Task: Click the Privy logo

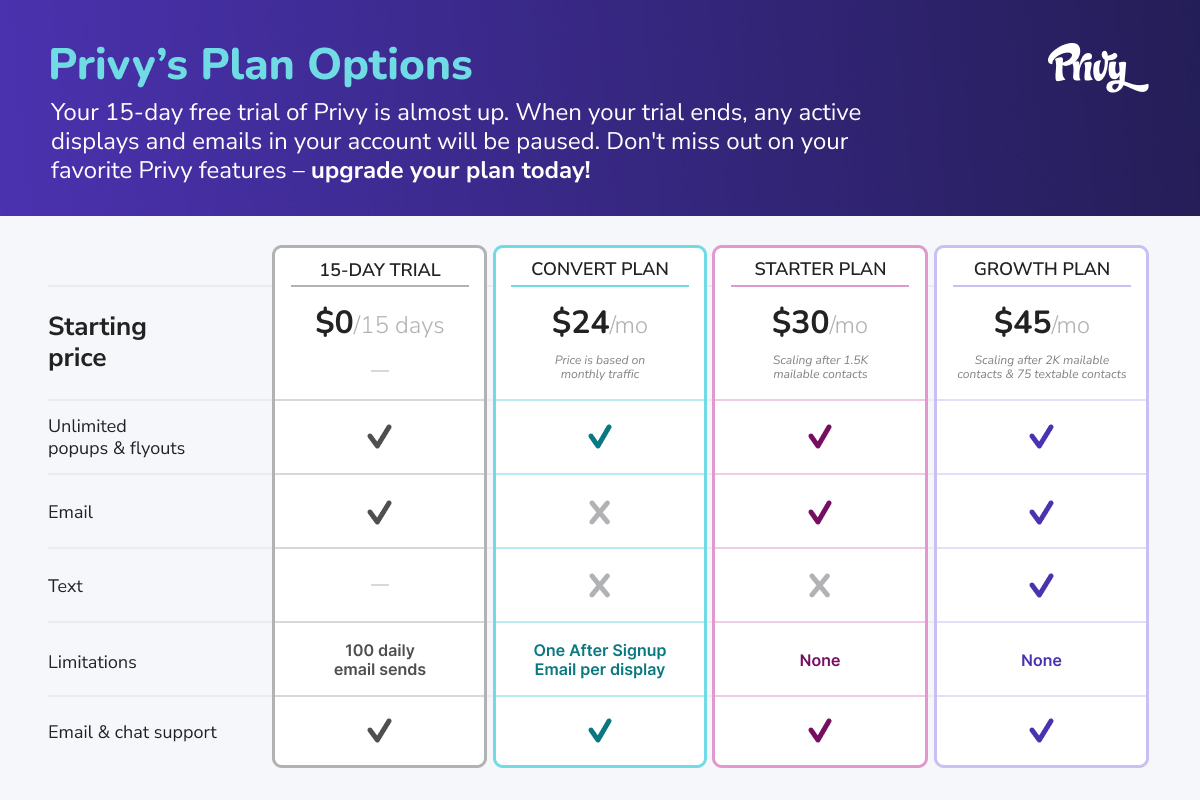Action: 1097,69
